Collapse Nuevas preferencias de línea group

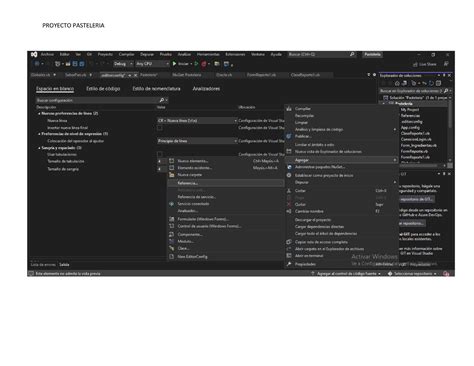click(39, 114)
